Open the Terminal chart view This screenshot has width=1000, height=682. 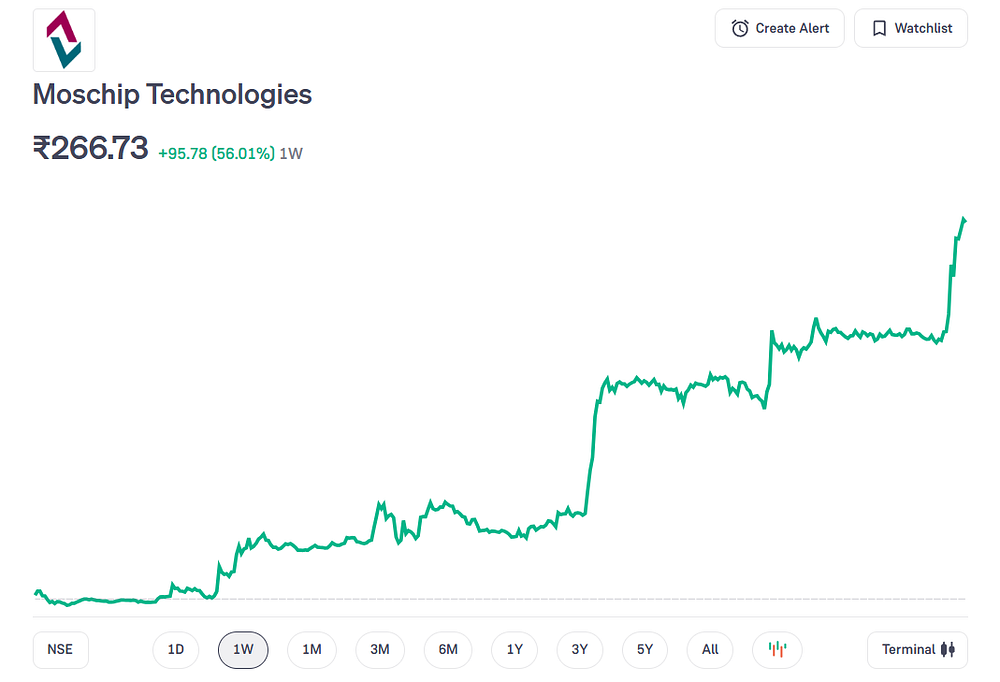pos(917,649)
